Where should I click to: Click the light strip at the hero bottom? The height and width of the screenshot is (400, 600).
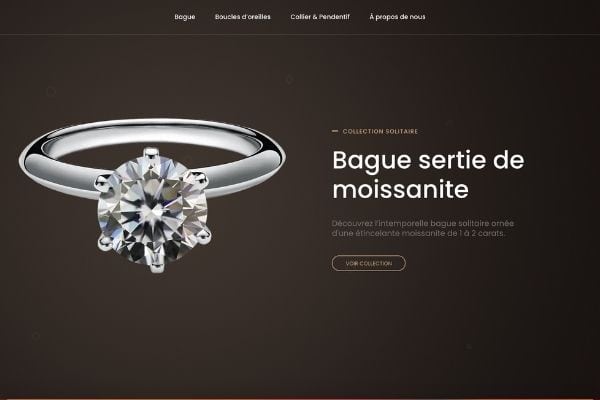point(300,398)
